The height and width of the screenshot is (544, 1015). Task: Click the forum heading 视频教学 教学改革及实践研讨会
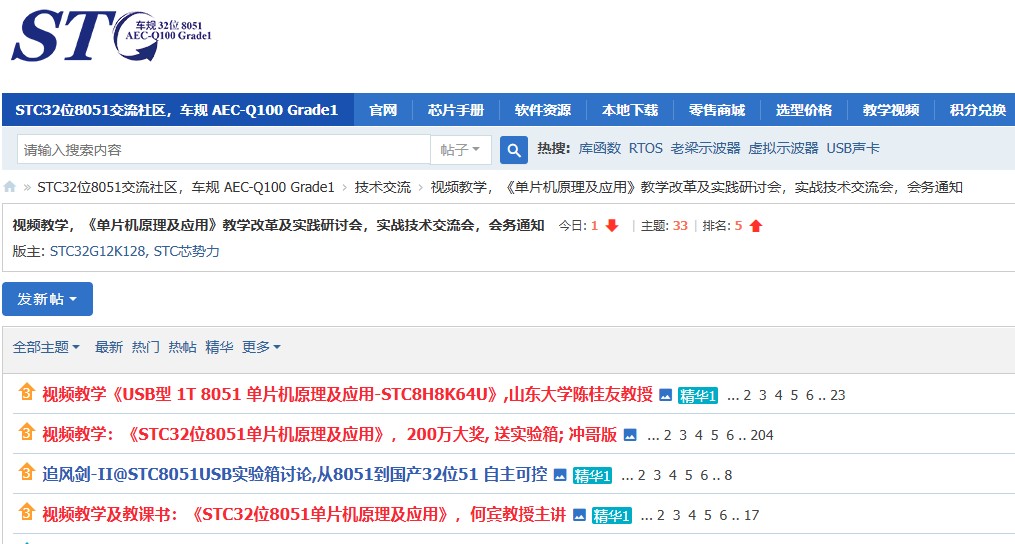click(x=278, y=225)
